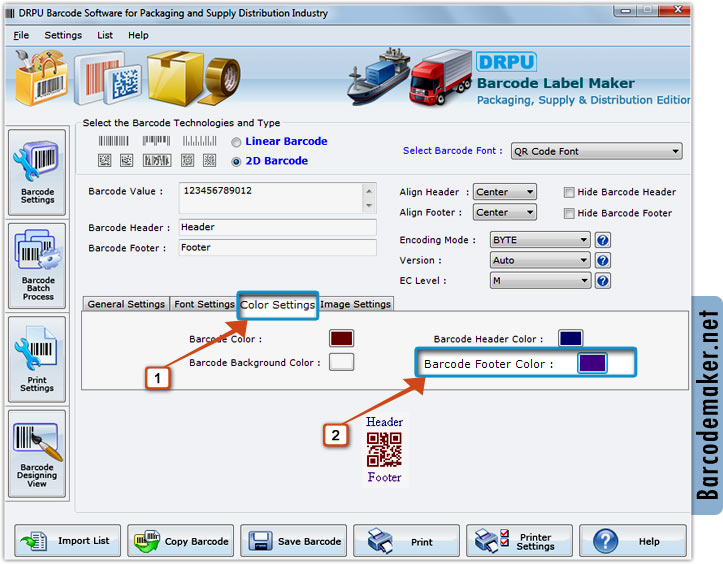
Task: Click the Barcode Value text field
Action: click(x=271, y=198)
